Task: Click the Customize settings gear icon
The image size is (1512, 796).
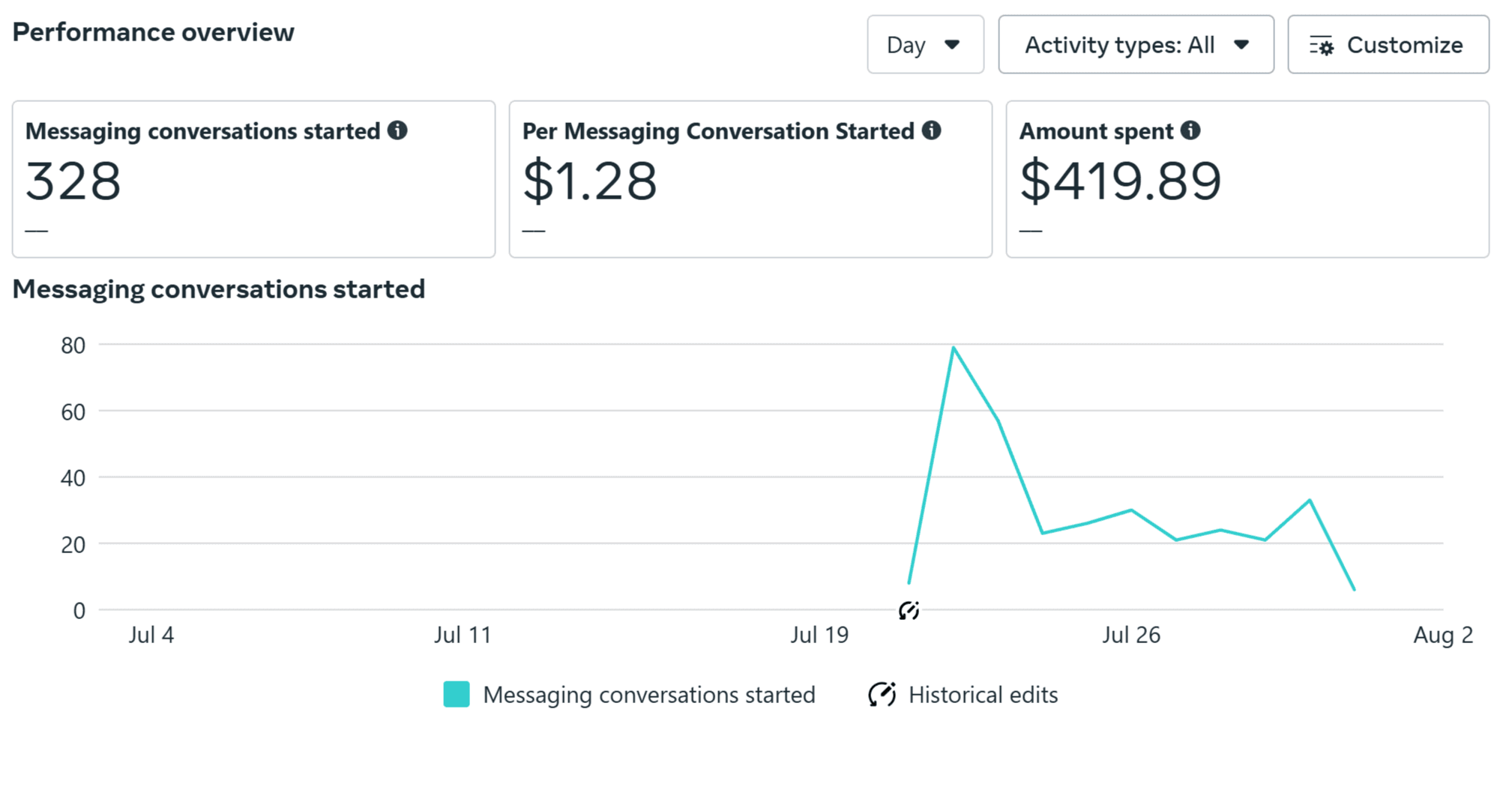Action: tap(1322, 46)
